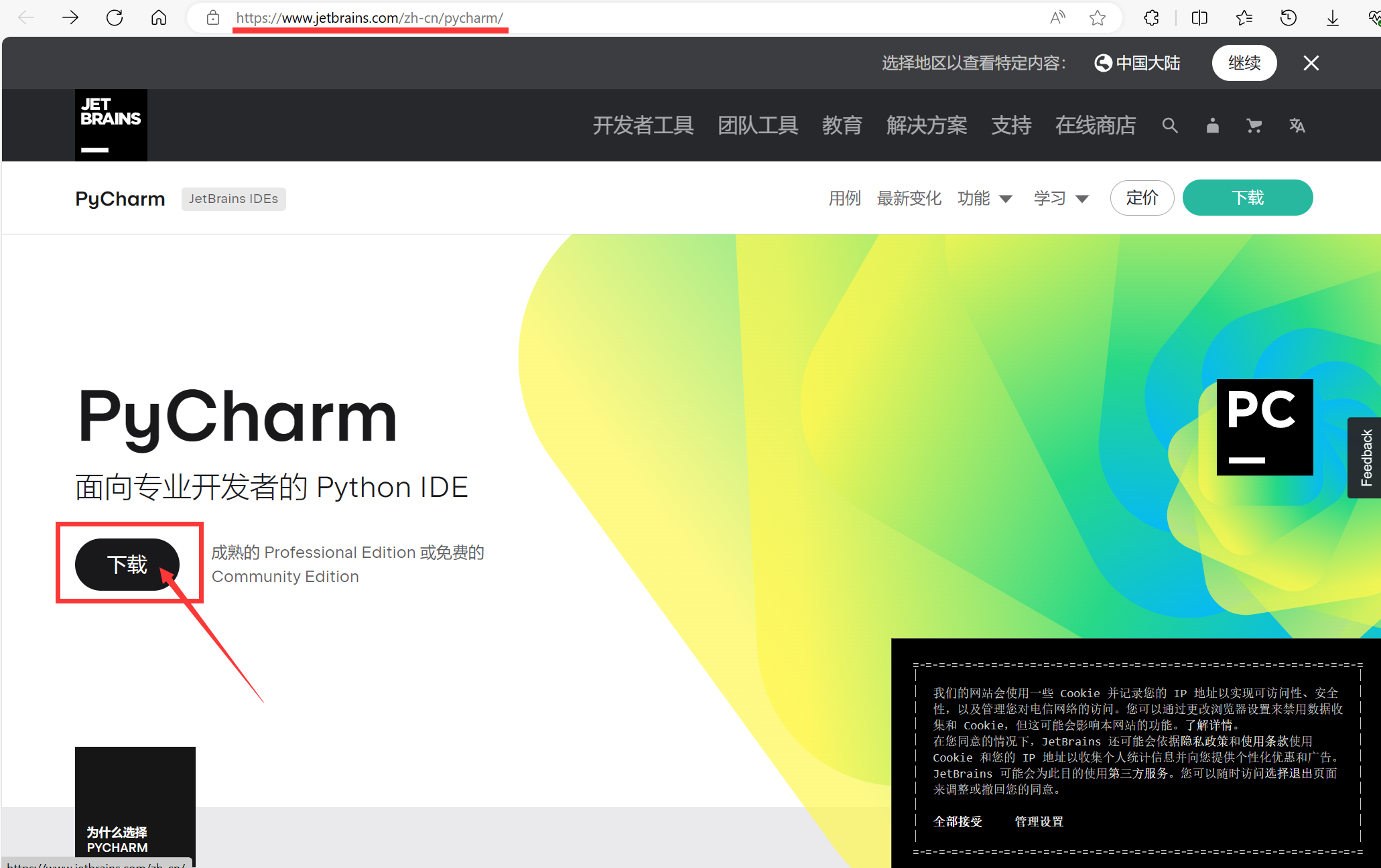Add page to favorites star icon
The width and height of the screenshot is (1381, 868).
click(x=1097, y=18)
